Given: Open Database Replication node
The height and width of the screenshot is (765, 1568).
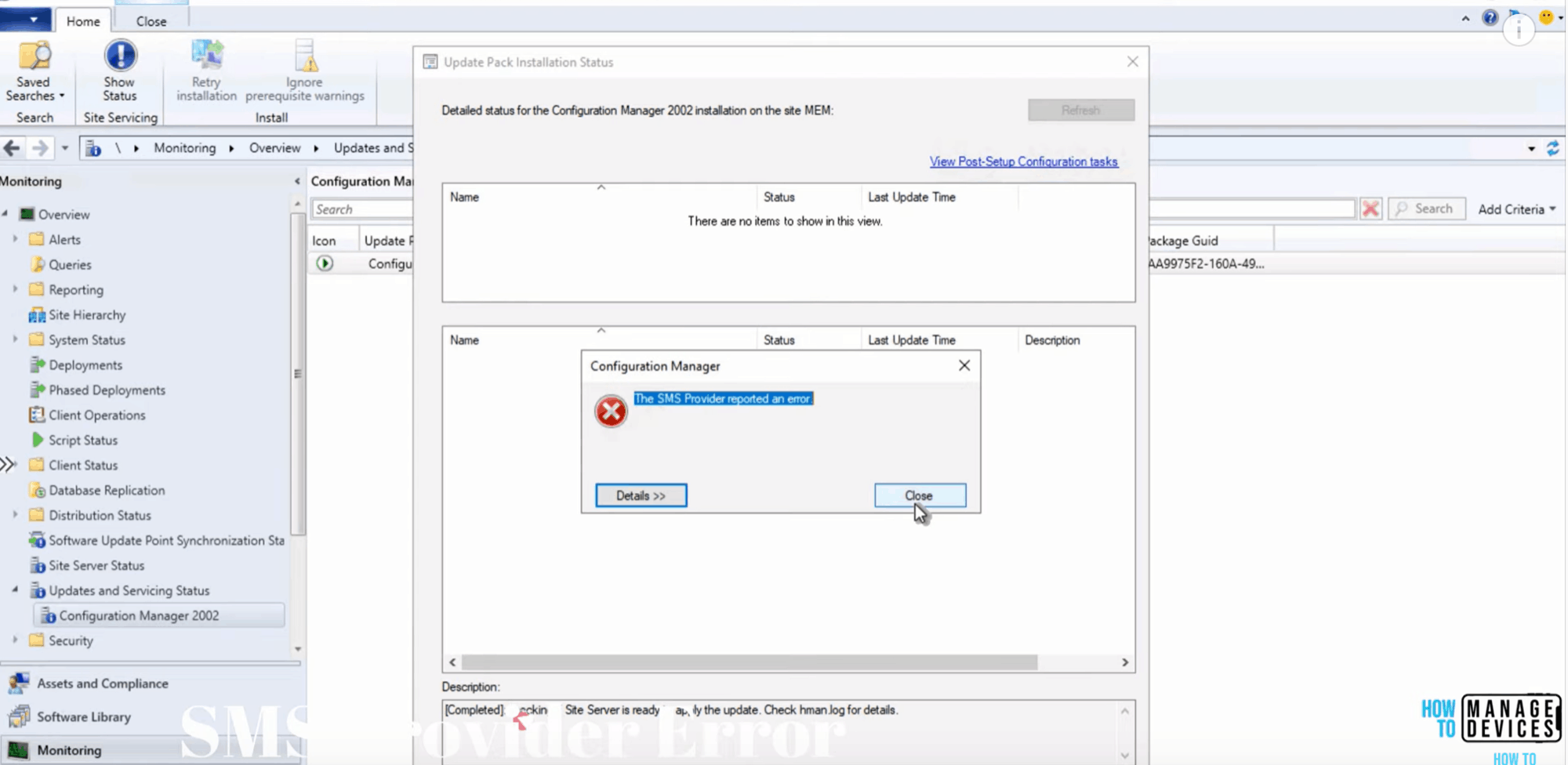Looking at the screenshot, I should tap(107, 490).
